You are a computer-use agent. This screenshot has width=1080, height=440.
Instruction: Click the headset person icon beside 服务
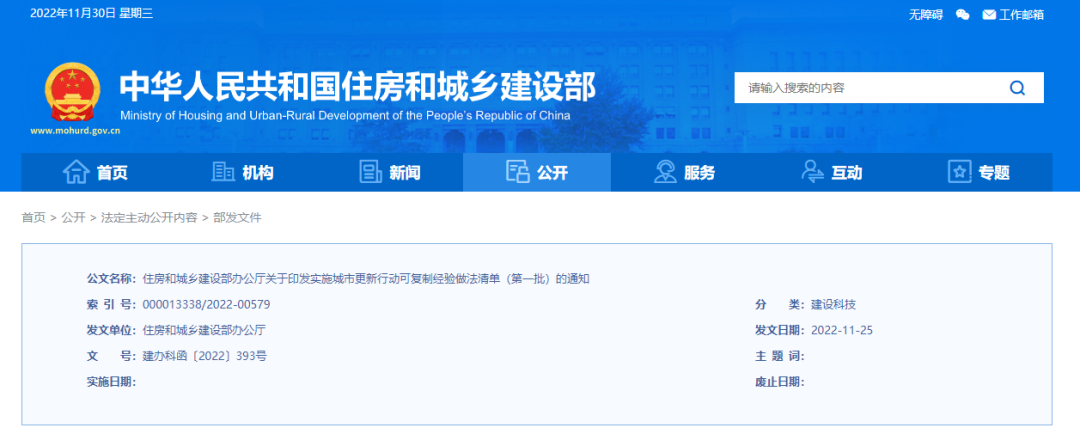(665, 172)
